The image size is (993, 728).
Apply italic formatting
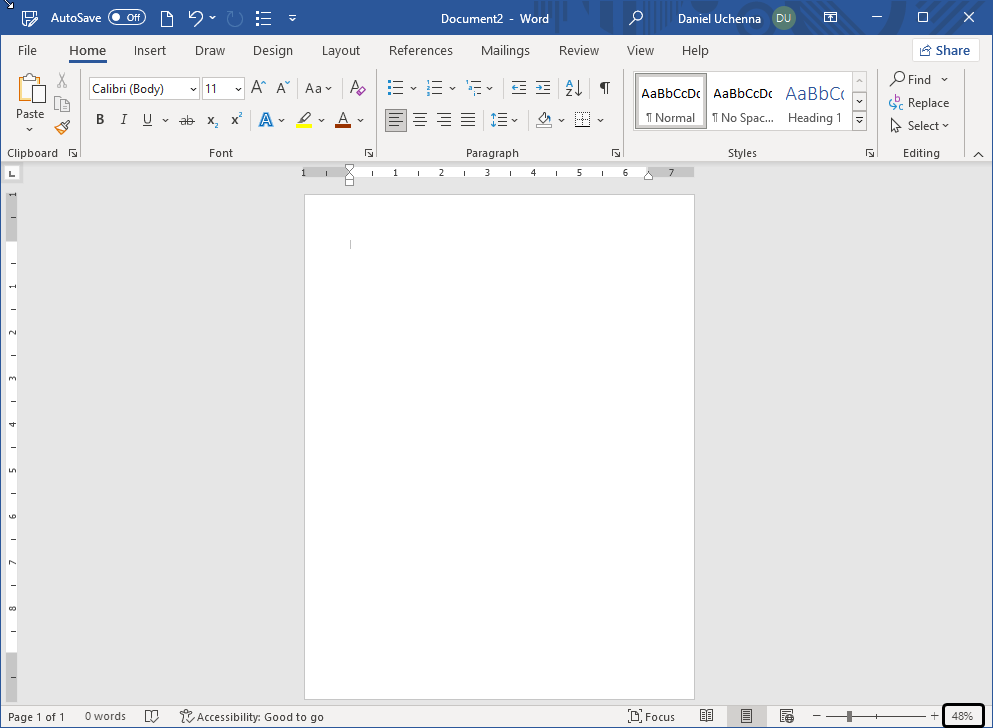point(123,119)
